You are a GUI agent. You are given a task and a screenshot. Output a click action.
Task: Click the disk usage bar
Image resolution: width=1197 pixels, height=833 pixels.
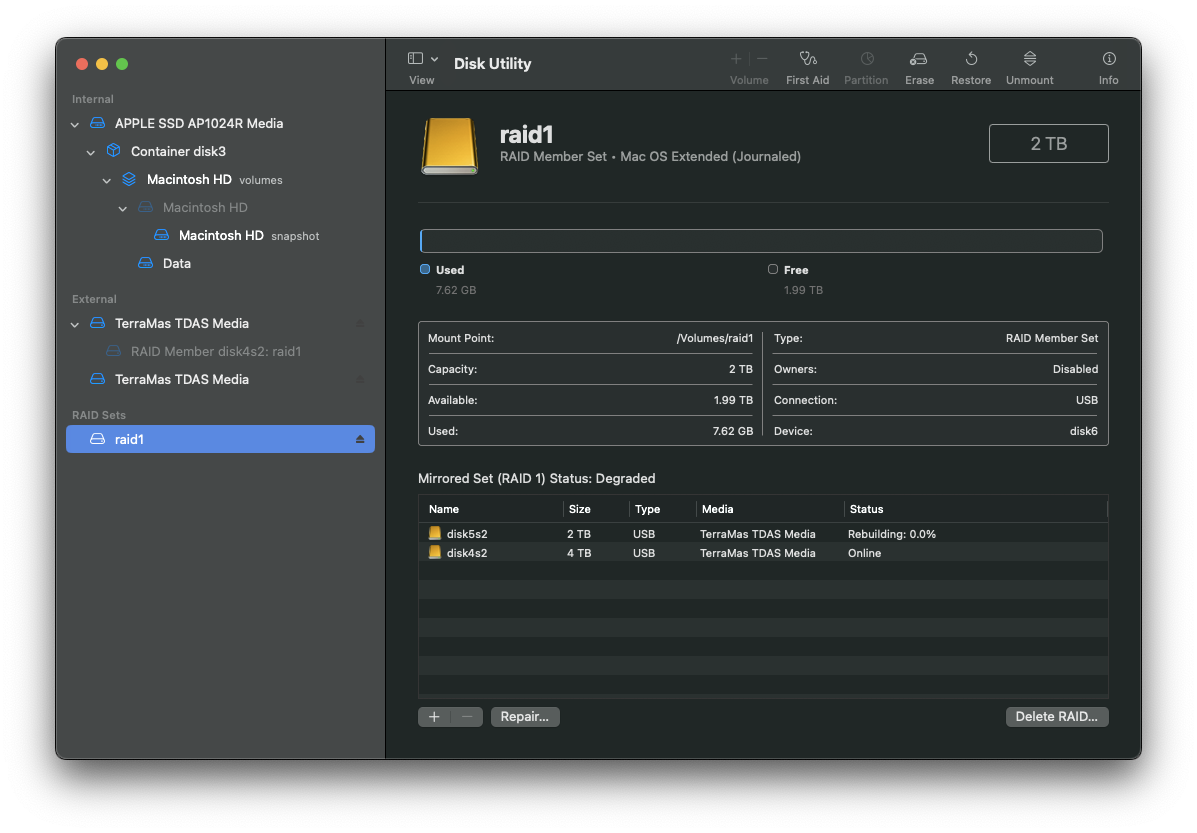[x=761, y=241]
